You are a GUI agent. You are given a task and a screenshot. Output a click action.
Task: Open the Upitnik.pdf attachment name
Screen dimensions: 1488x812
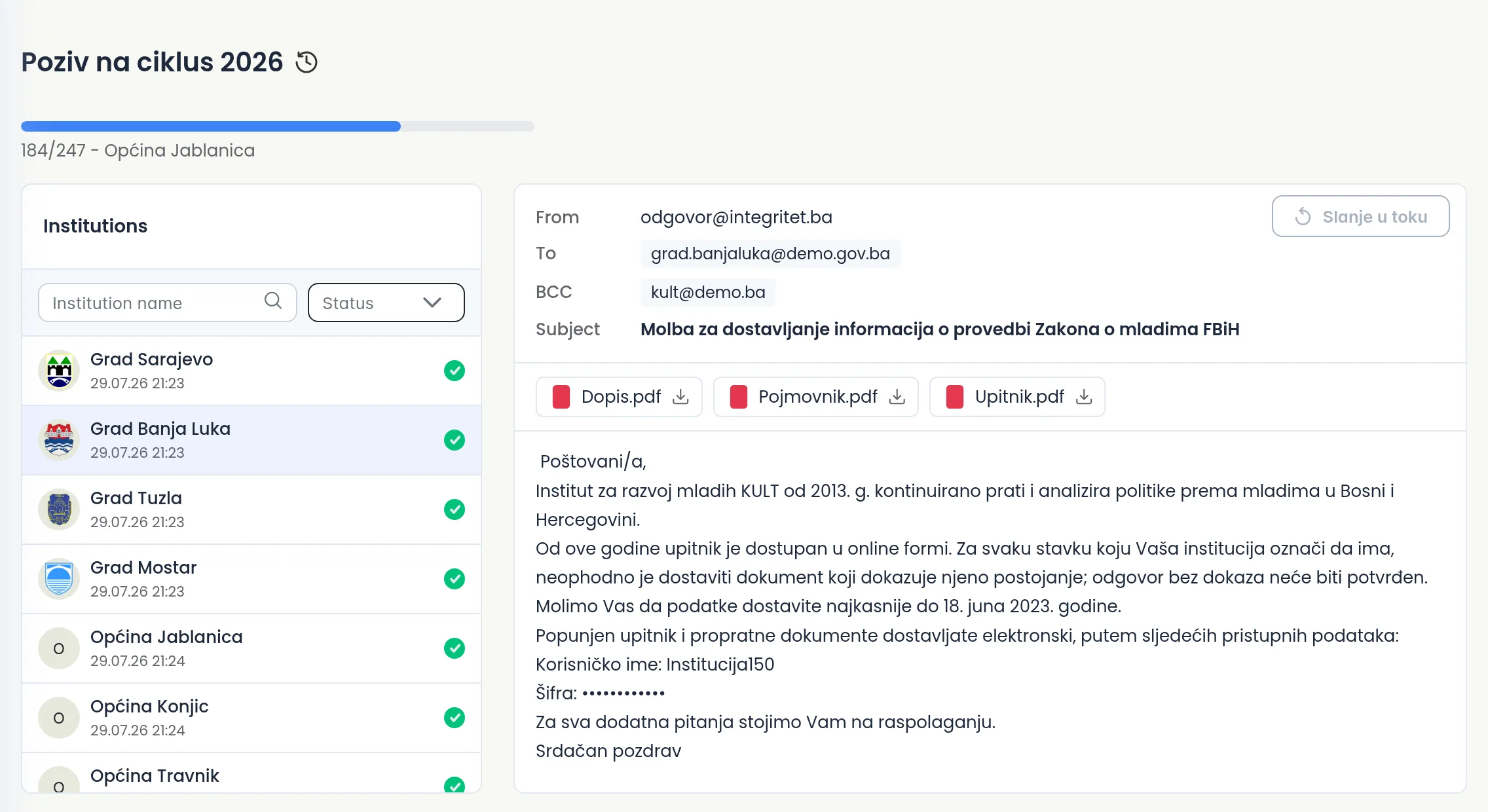1020,397
